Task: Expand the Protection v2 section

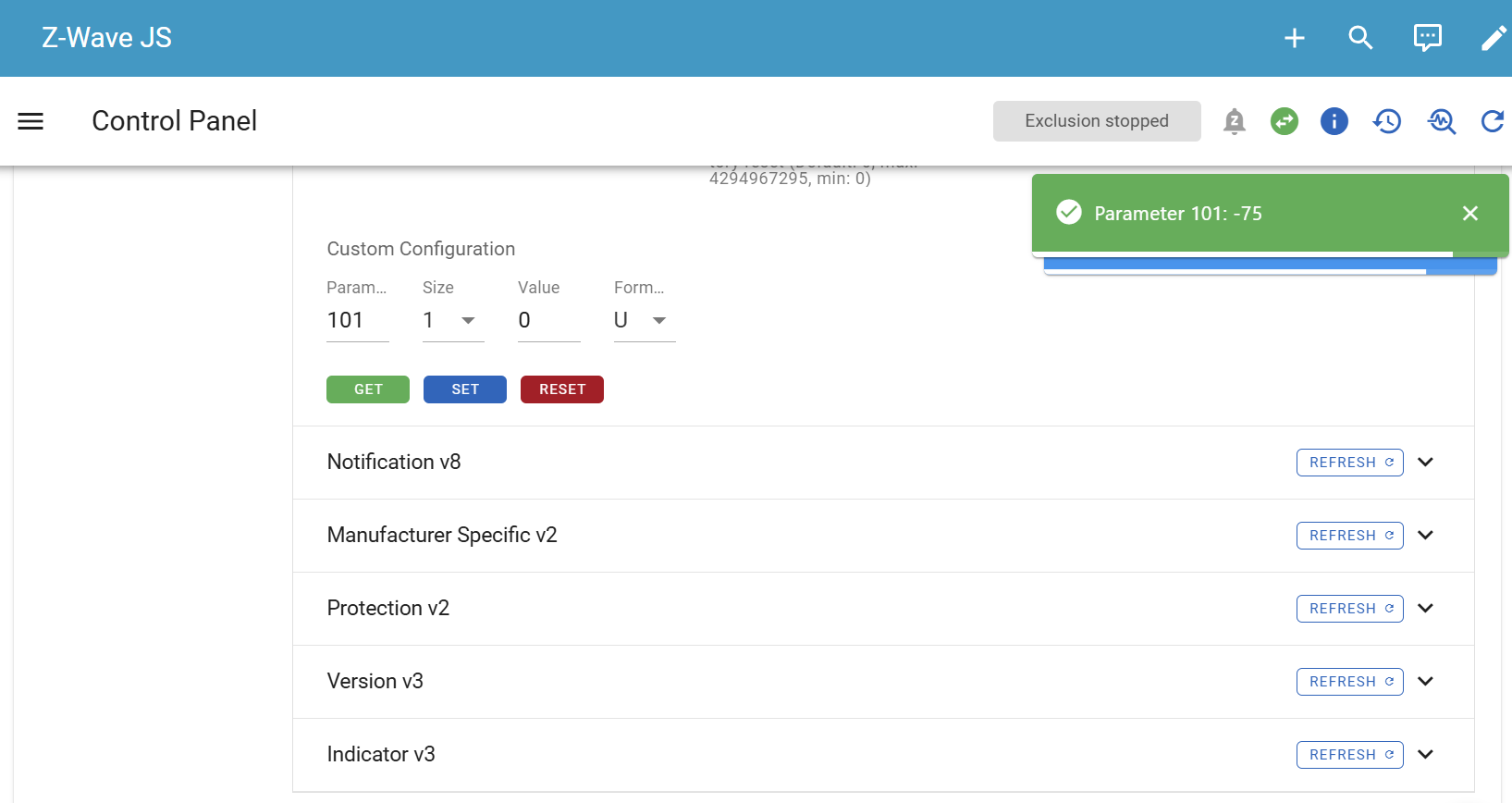Action: point(1425,609)
